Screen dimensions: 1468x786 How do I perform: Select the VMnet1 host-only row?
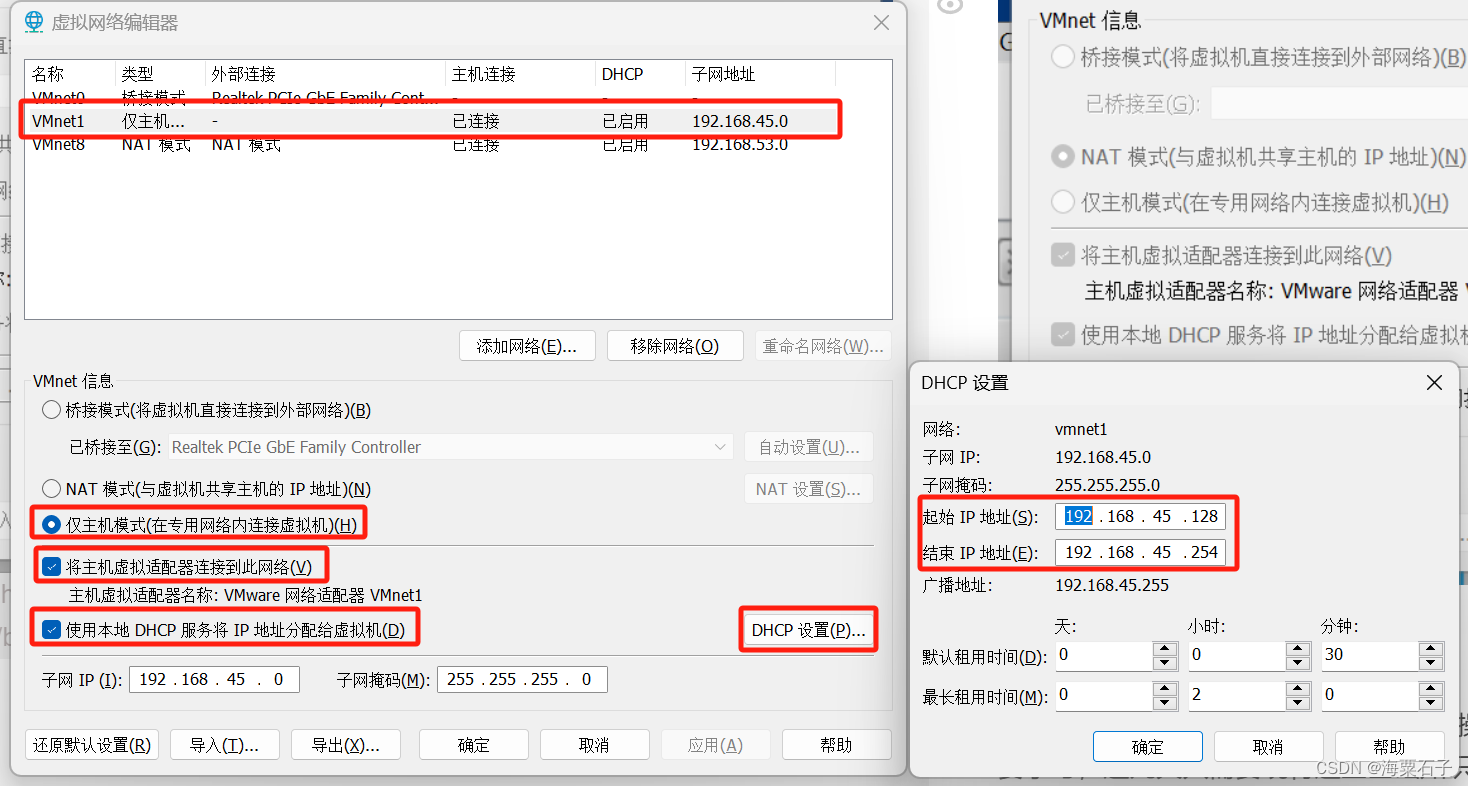click(432, 121)
